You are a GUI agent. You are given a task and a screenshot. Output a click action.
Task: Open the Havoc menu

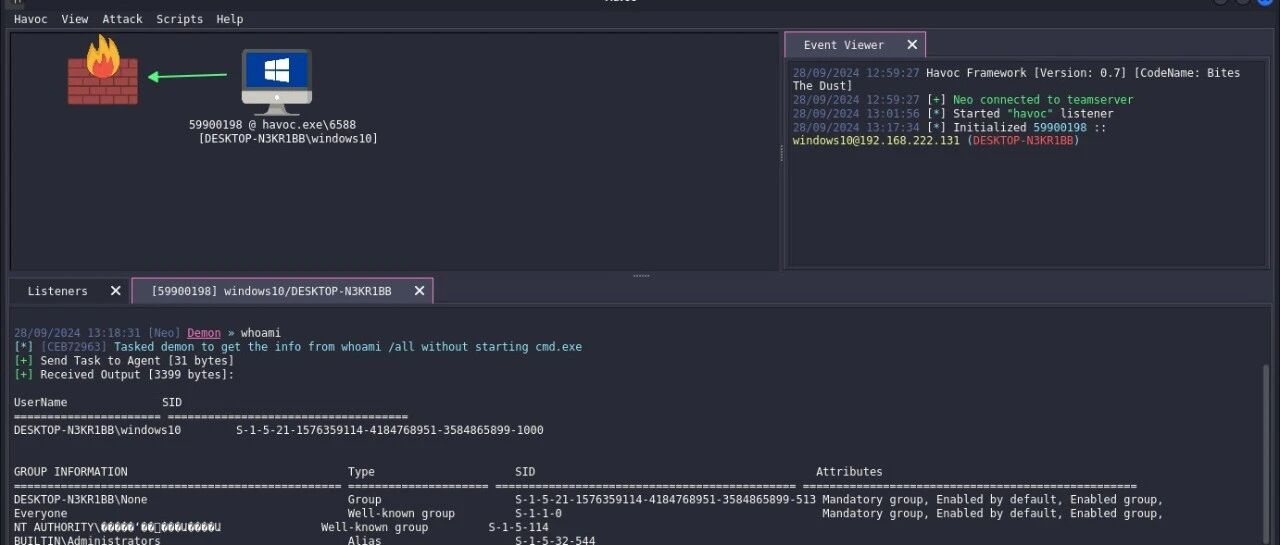tap(31, 19)
